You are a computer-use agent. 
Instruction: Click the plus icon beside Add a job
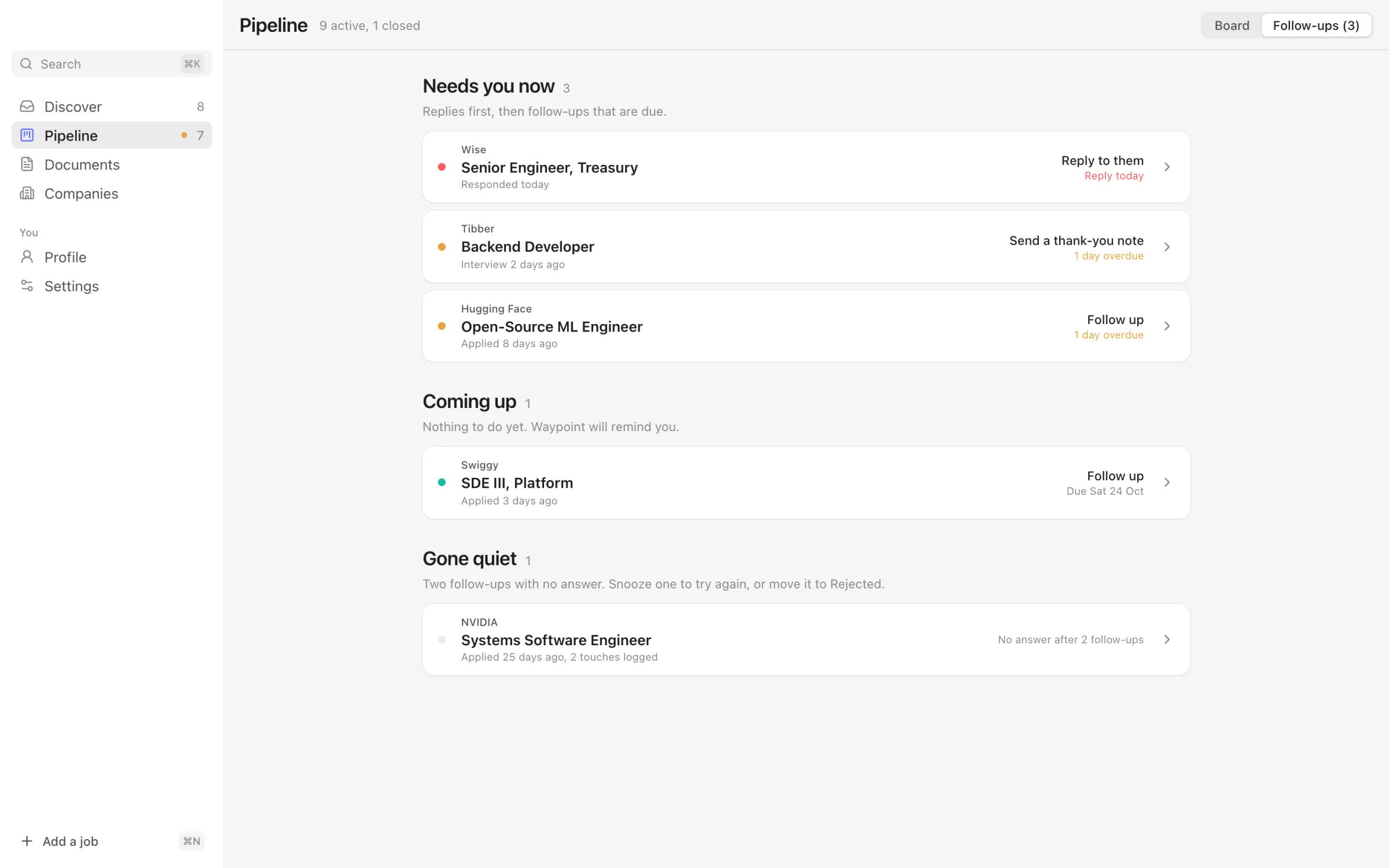coord(27,841)
